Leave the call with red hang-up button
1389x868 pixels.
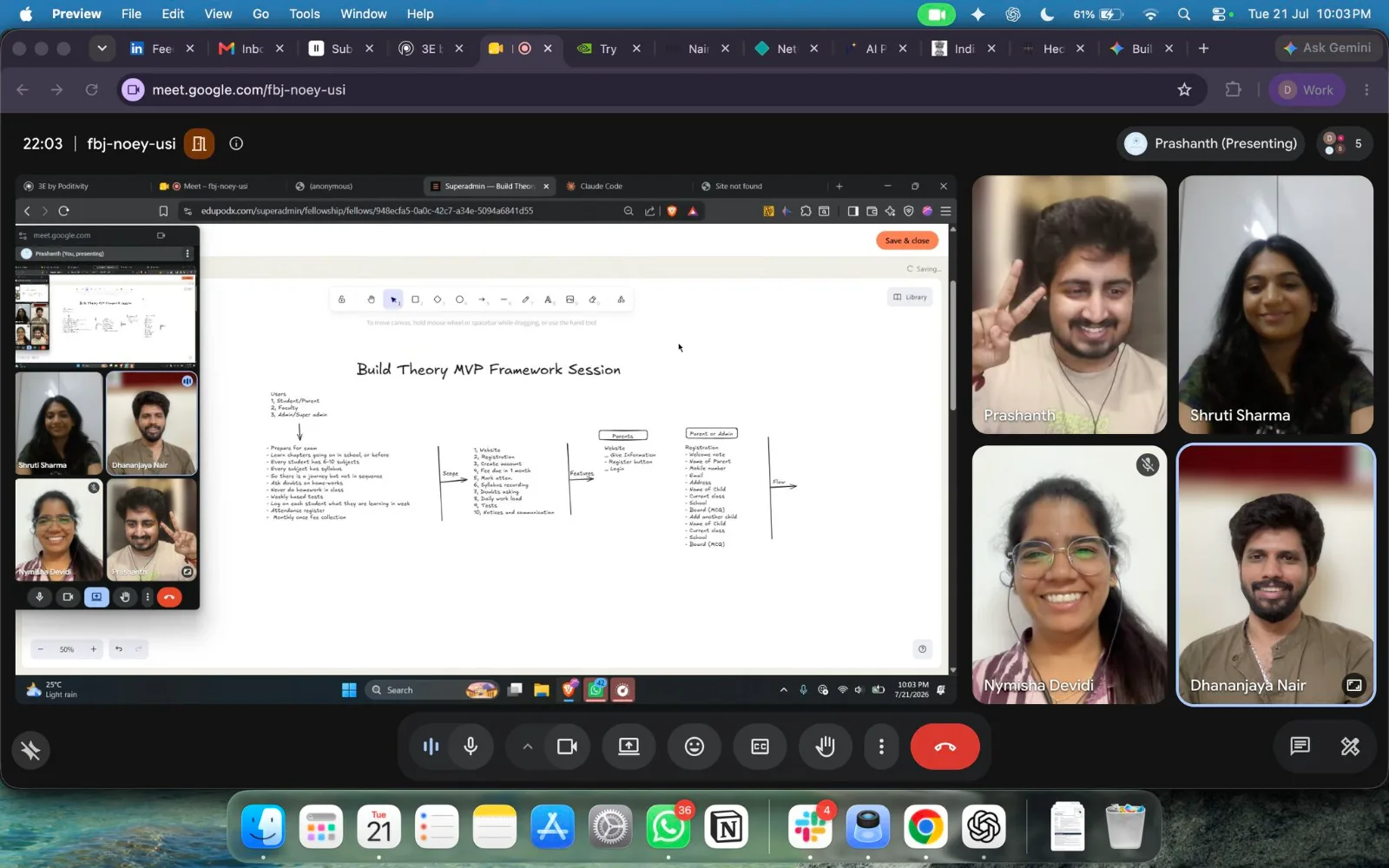tap(945, 746)
